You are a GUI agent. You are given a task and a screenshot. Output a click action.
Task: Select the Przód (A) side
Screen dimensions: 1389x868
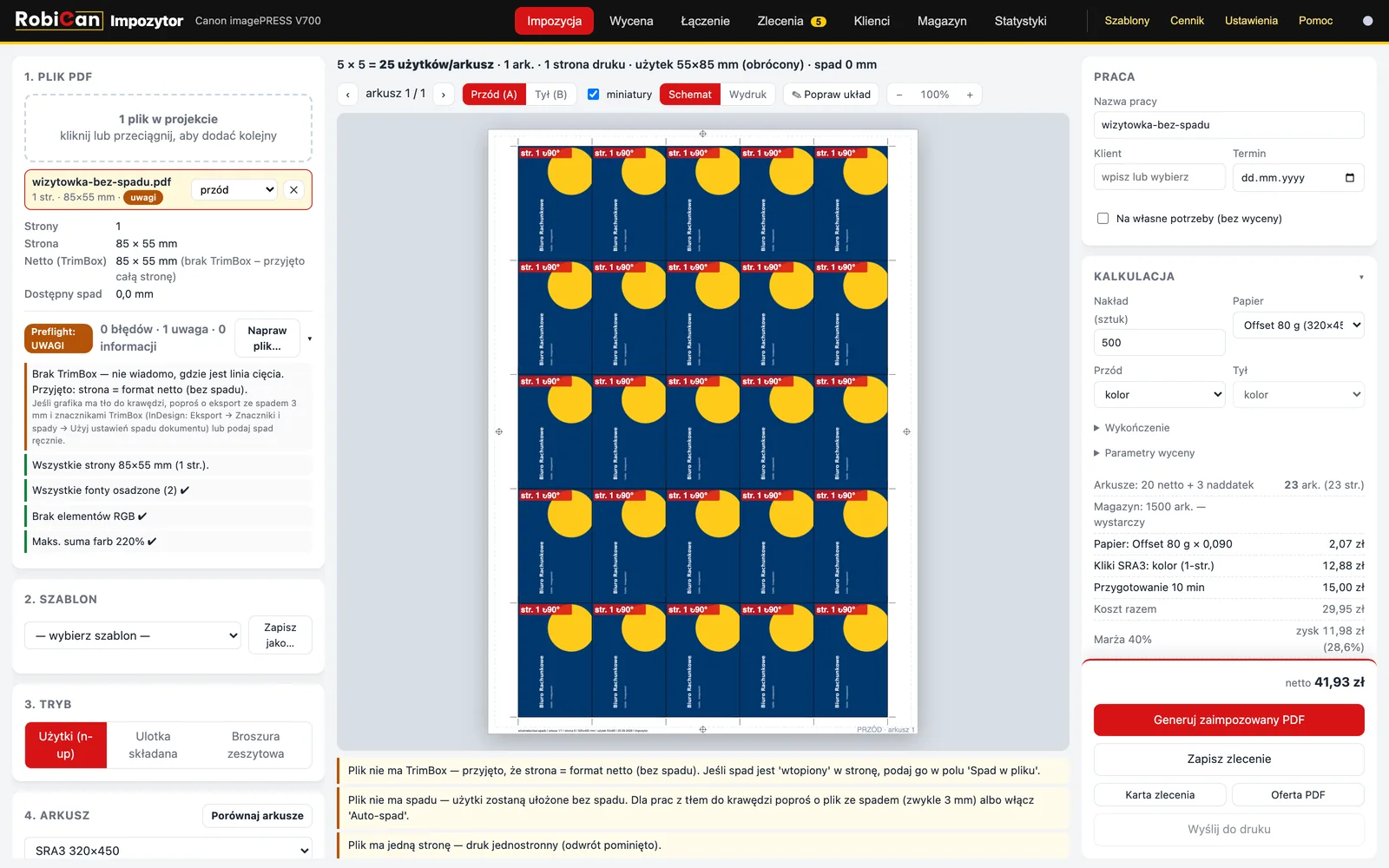tap(494, 95)
